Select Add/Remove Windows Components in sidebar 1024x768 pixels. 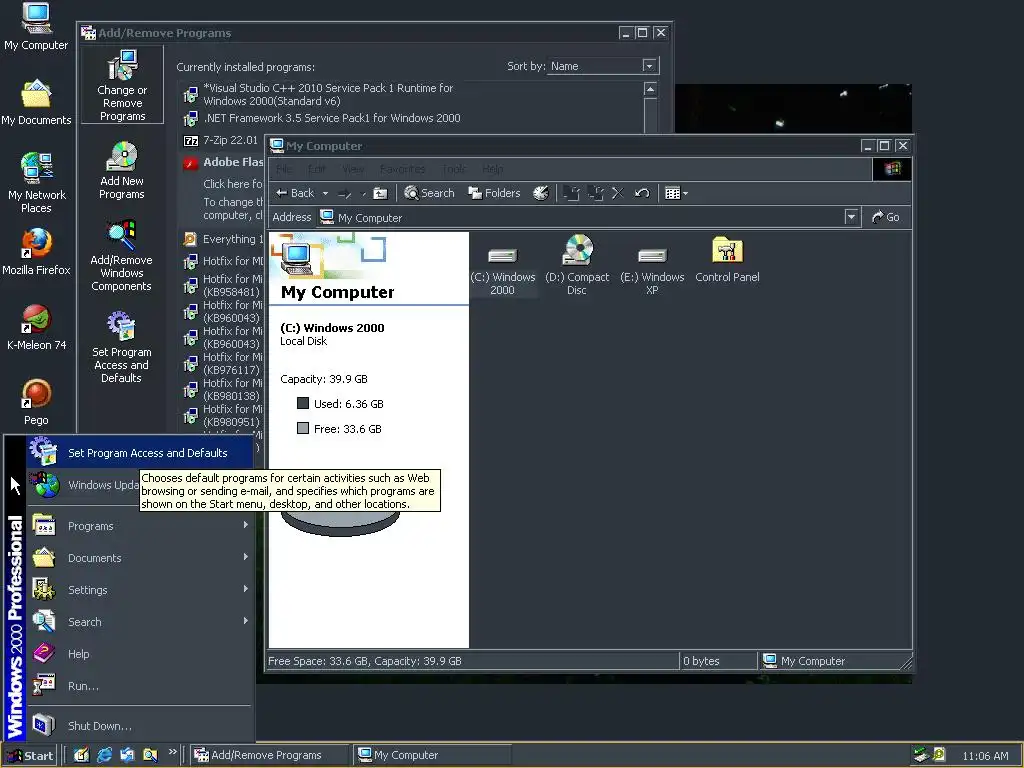pos(121,256)
